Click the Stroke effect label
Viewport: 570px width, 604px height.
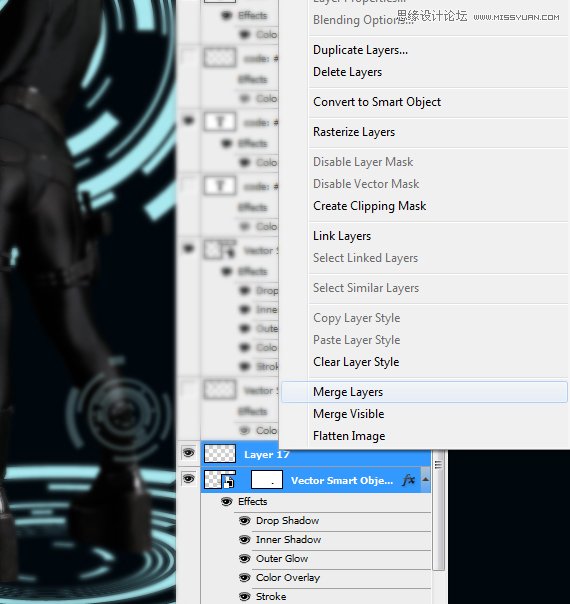[271, 596]
